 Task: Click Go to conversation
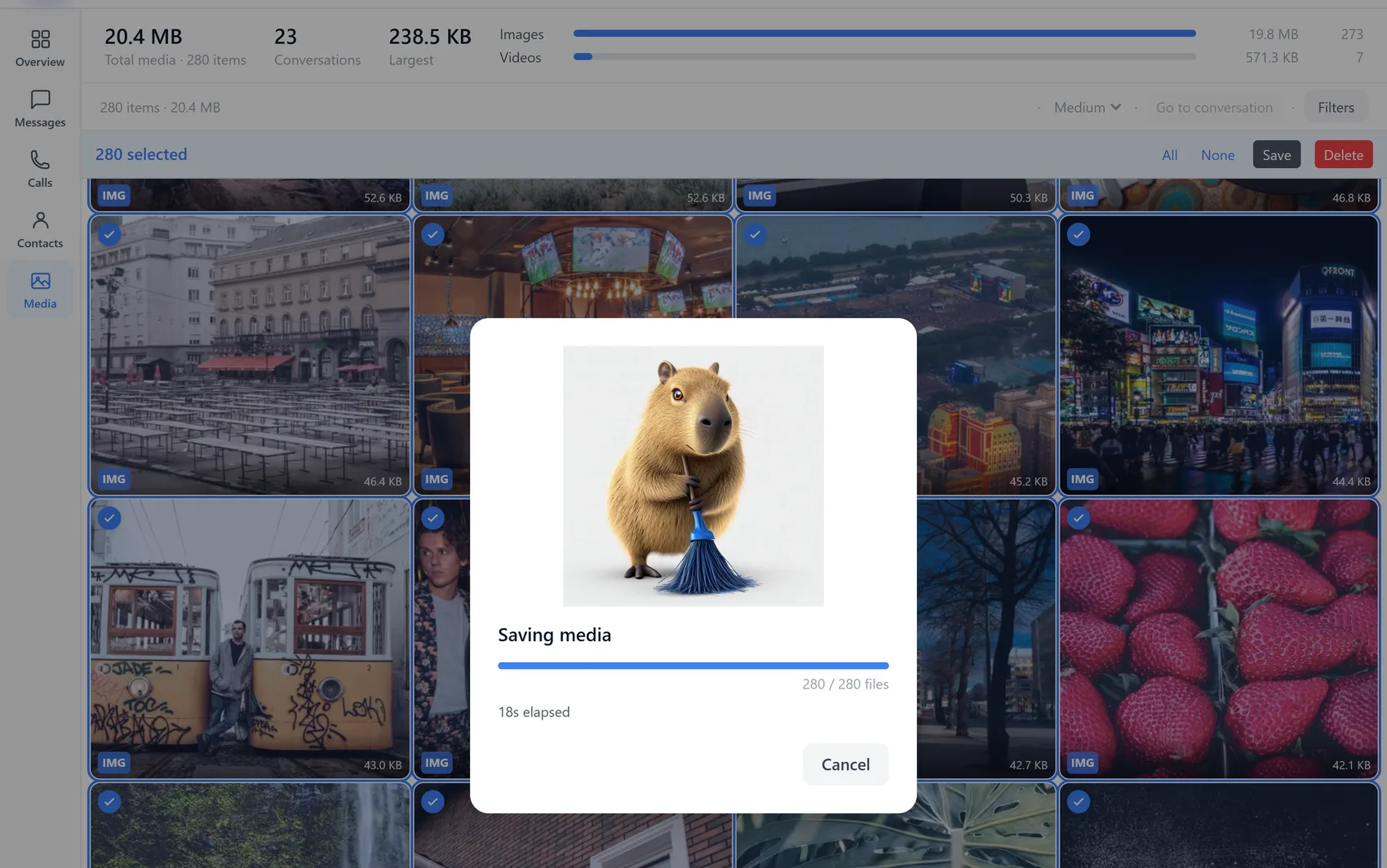[1214, 107]
